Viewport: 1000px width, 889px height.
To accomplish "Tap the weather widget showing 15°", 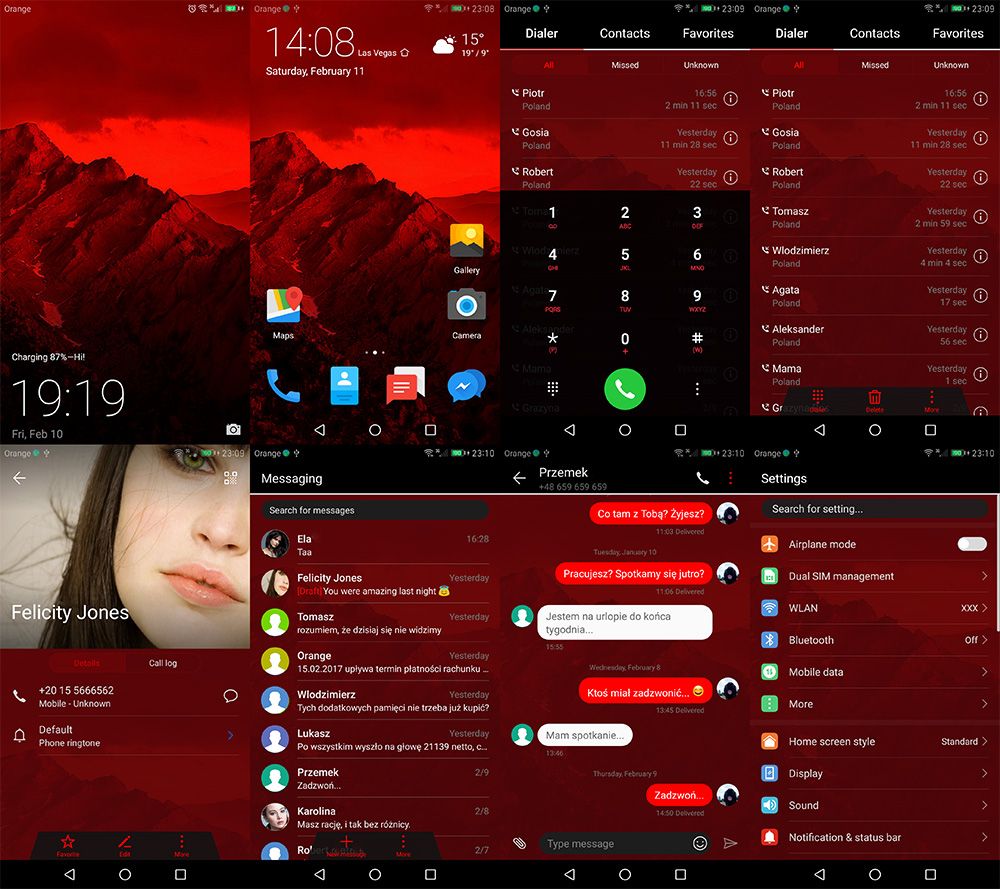I will click(x=460, y=45).
